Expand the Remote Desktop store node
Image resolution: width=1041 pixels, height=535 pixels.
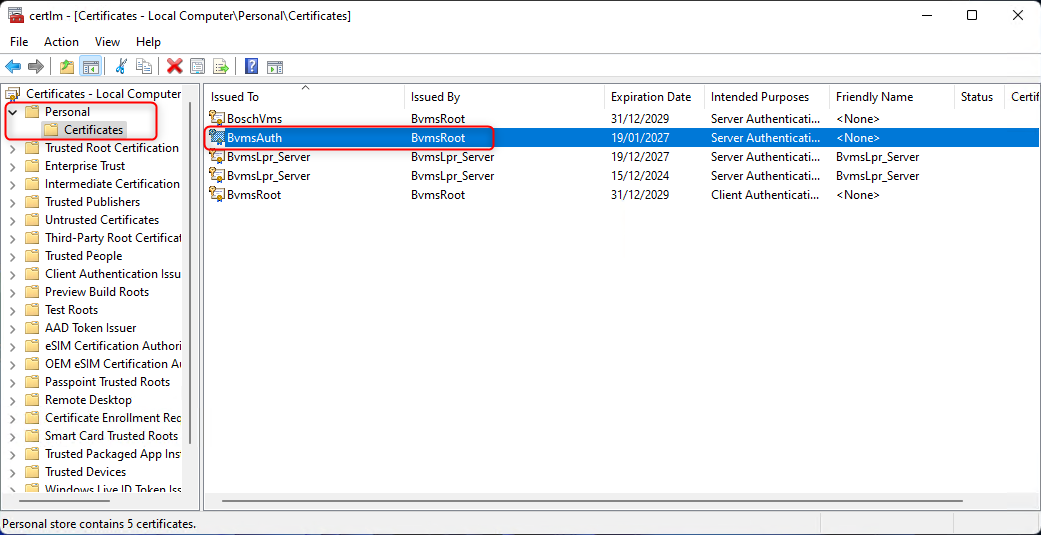[x=13, y=400]
